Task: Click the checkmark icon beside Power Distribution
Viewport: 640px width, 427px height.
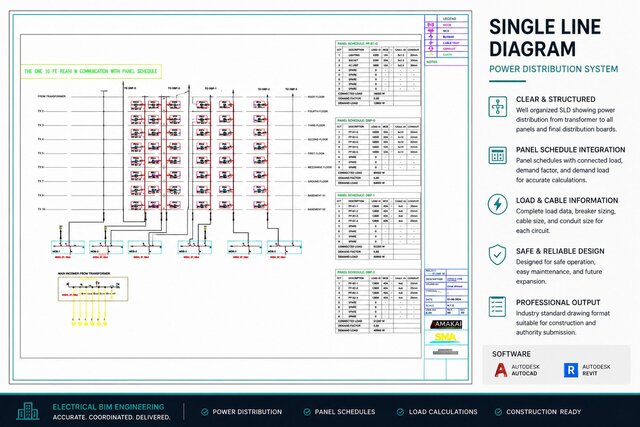Action: 205,412
